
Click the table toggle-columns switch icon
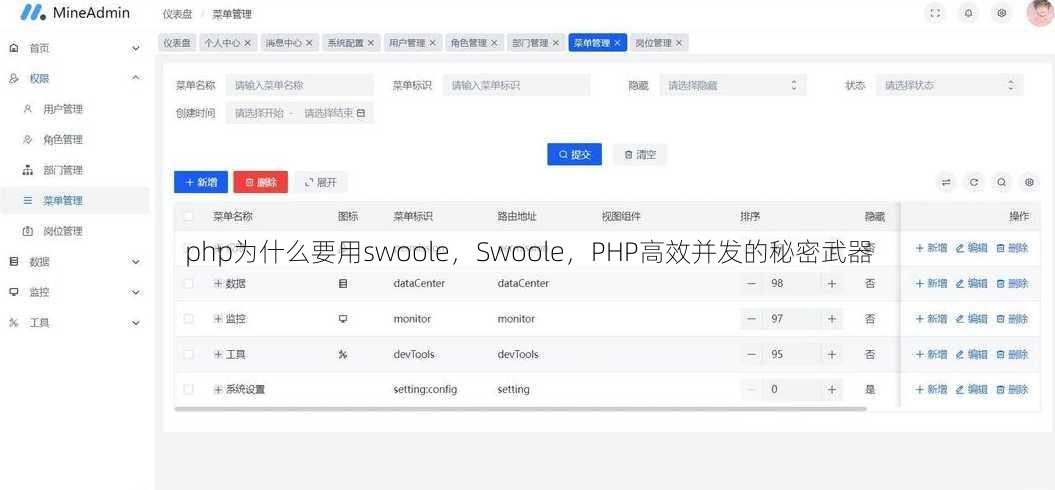(x=947, y=182)
